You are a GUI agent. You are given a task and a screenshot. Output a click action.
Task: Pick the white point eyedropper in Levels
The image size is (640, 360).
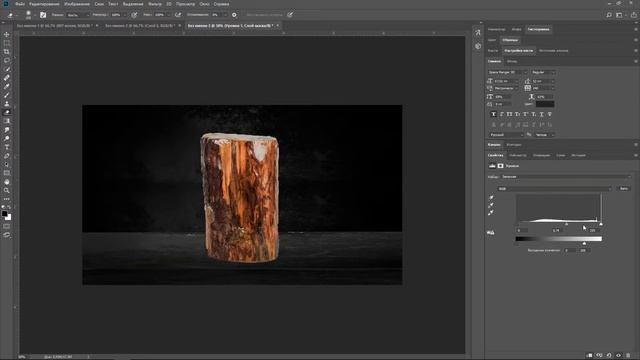click(x=491, y=213)
